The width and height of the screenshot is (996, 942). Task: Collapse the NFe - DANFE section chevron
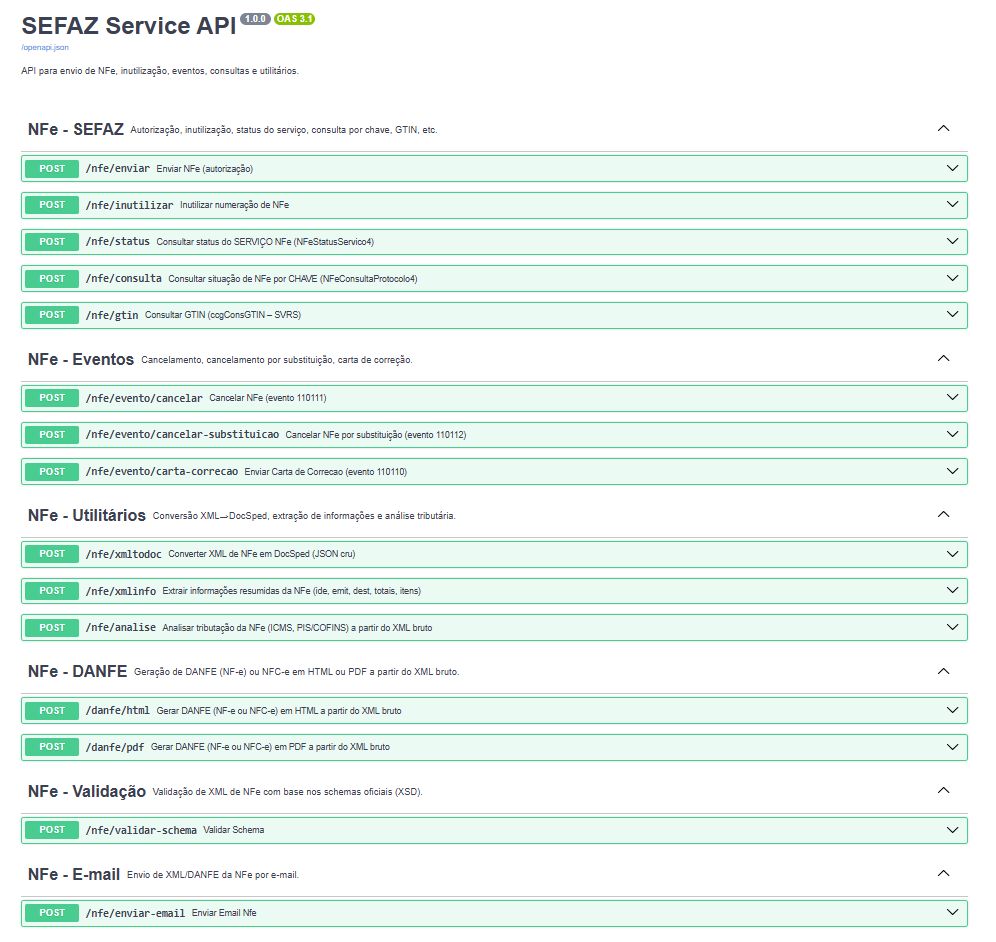[x=942, y=671]
